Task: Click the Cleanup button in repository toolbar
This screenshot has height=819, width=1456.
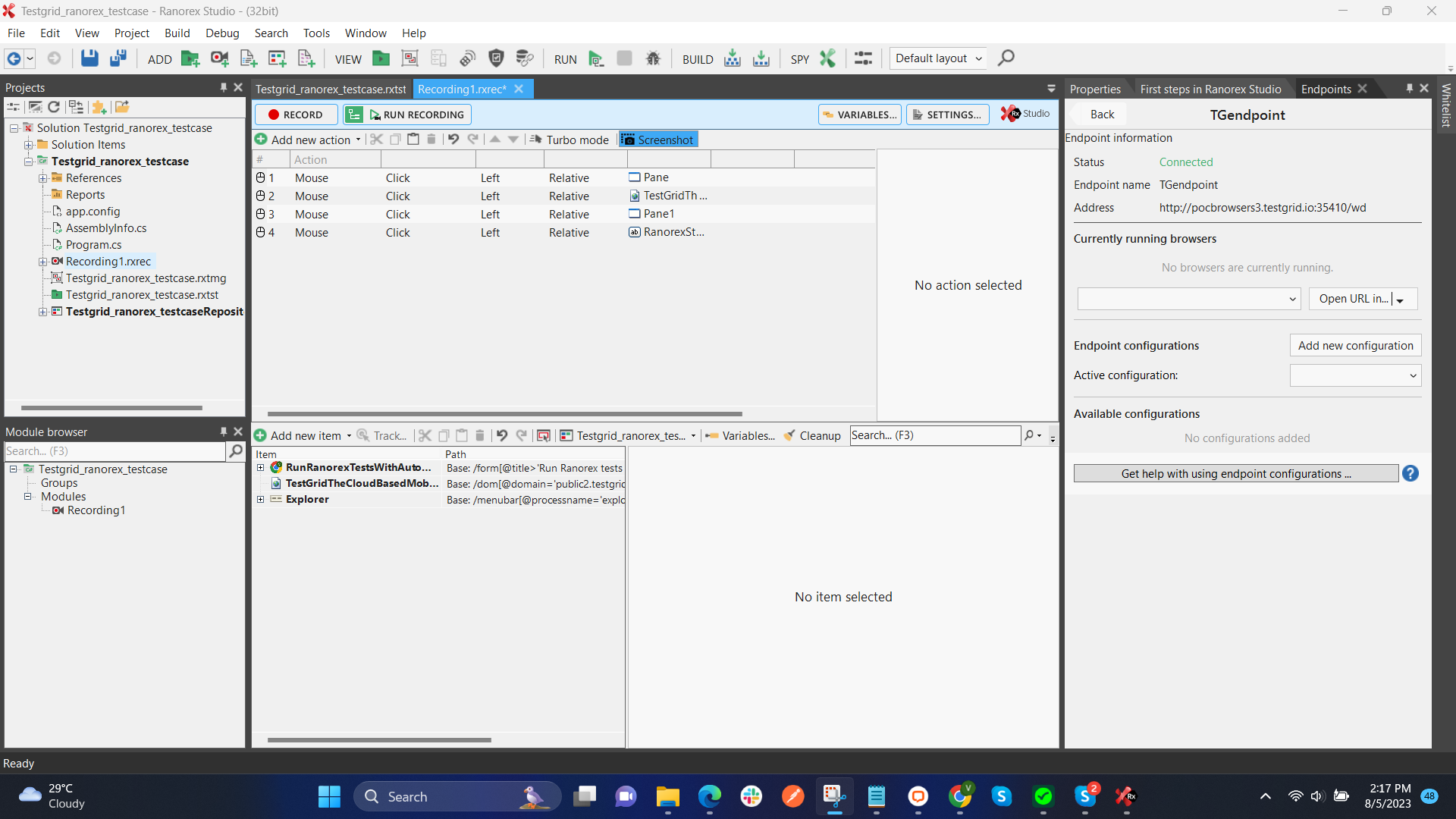Action: pos(812,435)
